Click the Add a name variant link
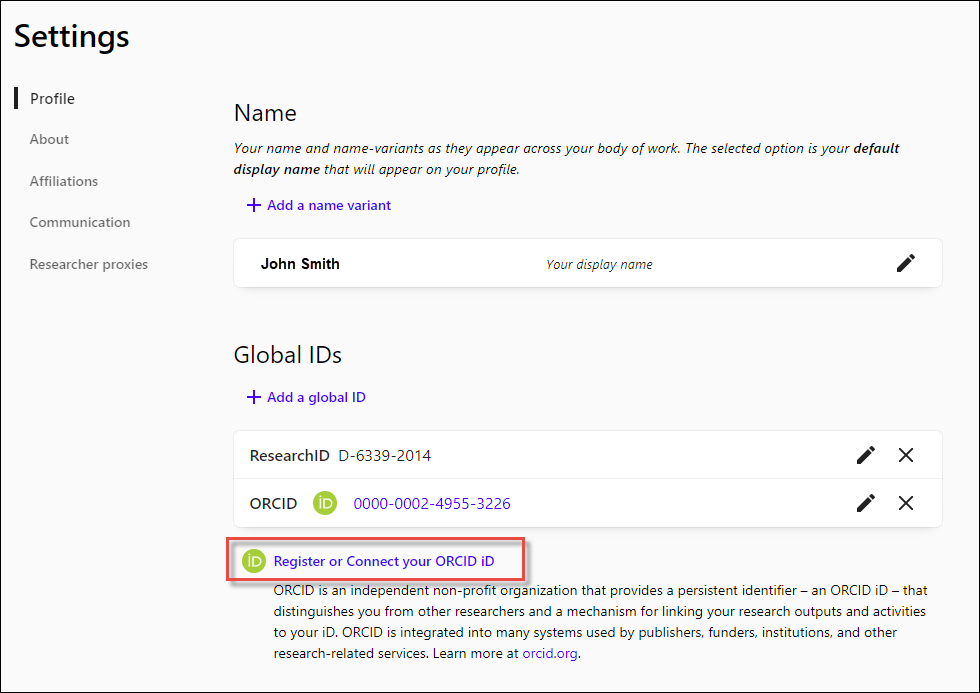Image resolution: width=980 pixels, height=693 pixels. 329,205
